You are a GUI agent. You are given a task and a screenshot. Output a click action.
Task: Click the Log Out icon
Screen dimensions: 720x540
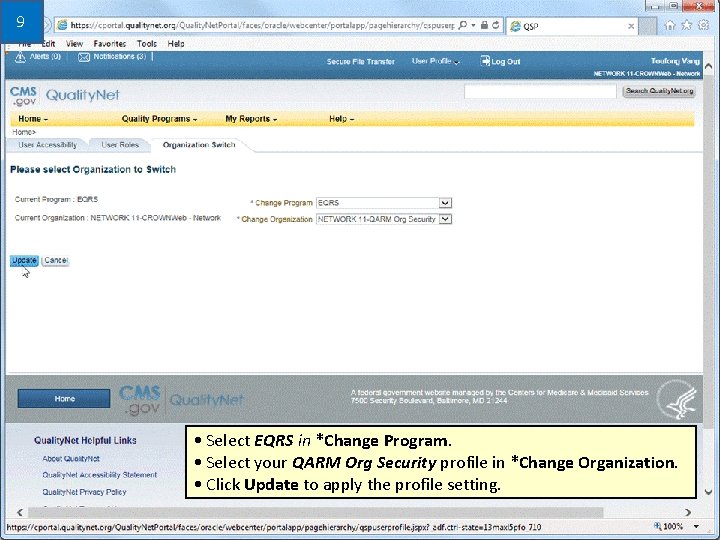click(485, 61)
